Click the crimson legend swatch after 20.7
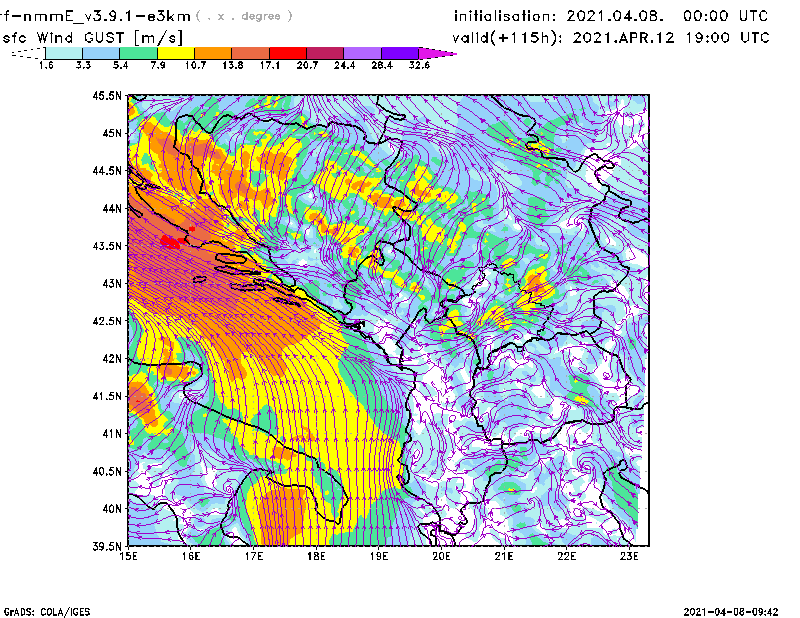The width and height of the screenshot is (800, 618). (x=325, y=53)
